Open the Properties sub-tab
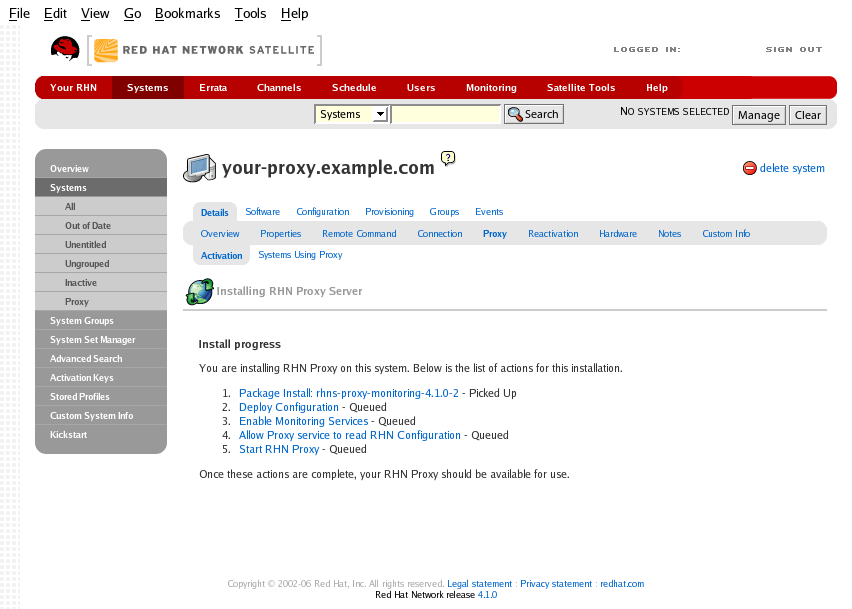 [280, 234]
